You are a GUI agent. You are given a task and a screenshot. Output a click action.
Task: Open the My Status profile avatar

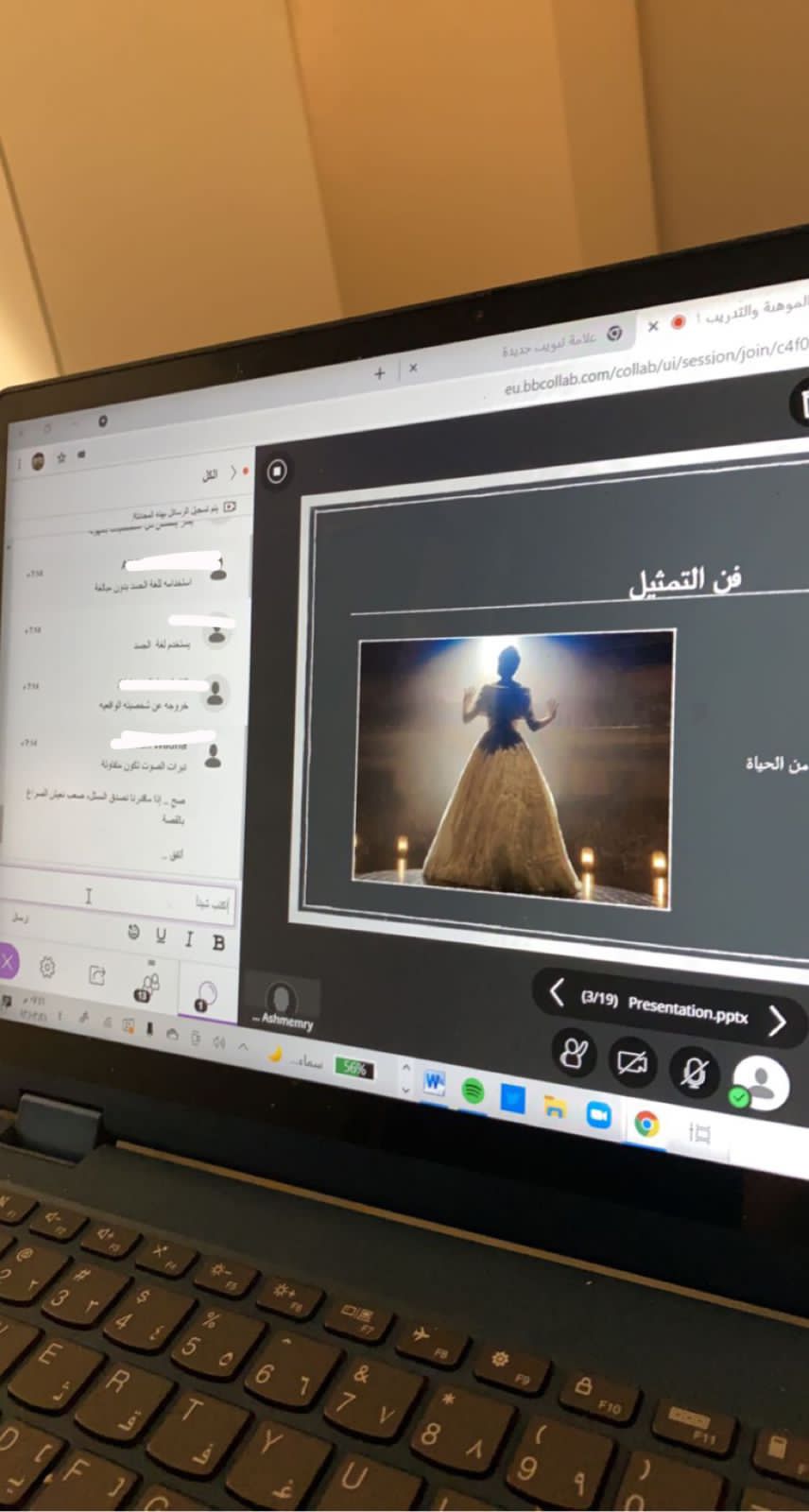[x=761, y=1083]
